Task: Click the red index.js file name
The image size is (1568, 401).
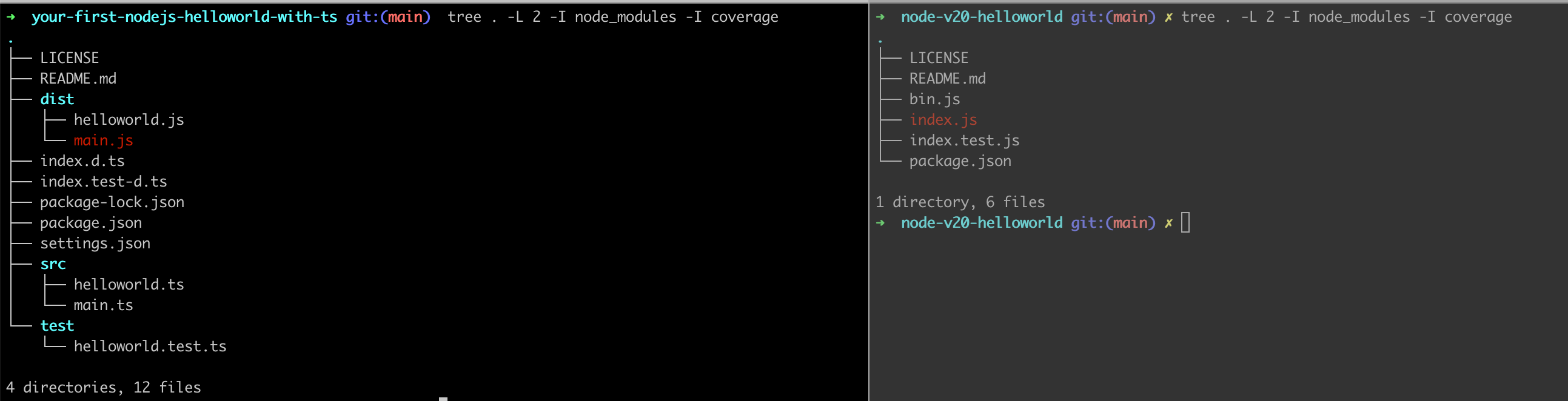Action: click(x=943, y=120)
